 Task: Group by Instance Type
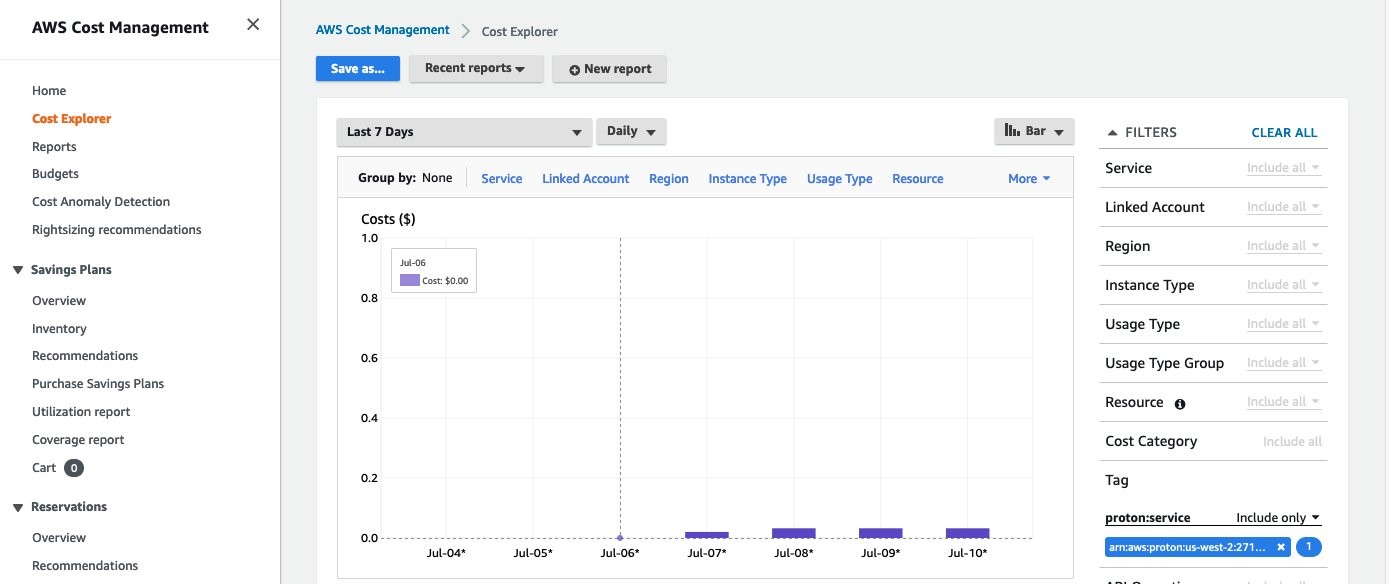tap(748, 179)
